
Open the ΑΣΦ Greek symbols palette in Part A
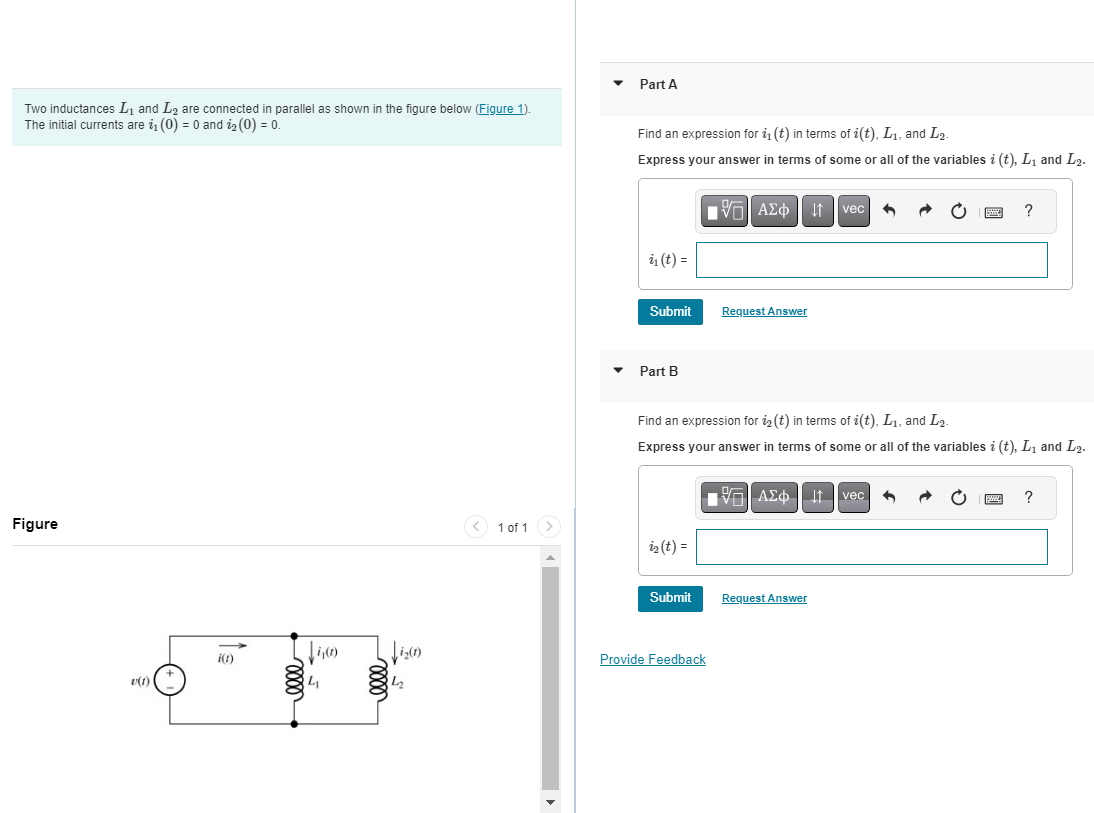773,210
